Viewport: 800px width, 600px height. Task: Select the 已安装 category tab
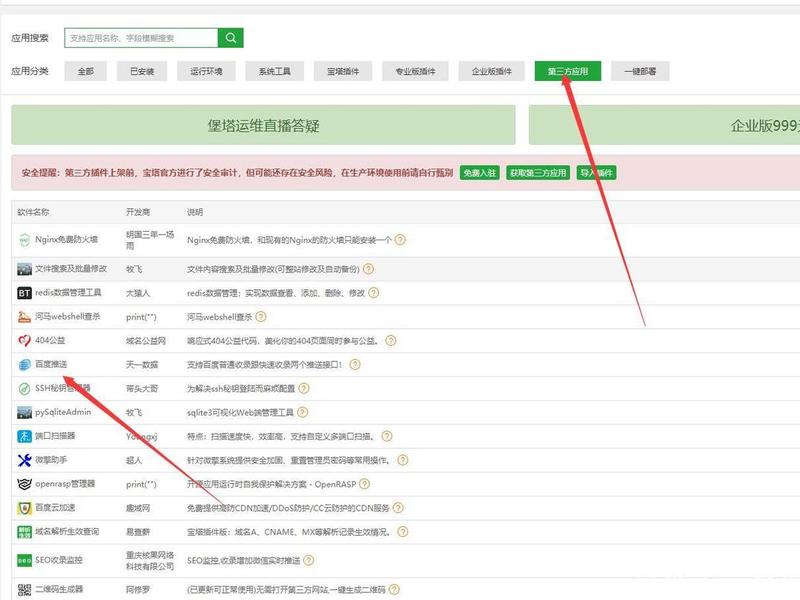pyautogui.click(x=142, y=71)
